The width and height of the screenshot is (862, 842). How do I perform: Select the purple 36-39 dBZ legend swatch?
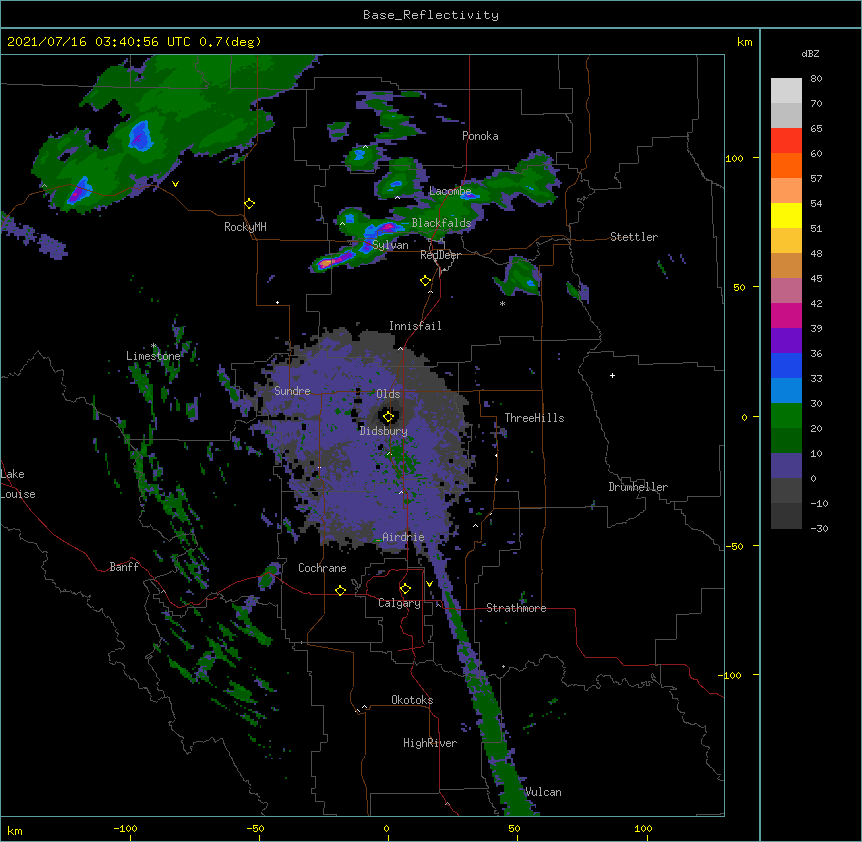tap(786, 341)
